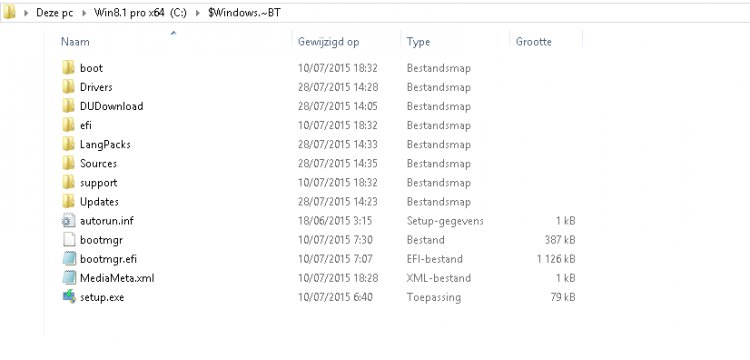Viewport: 750px width, 360px height.
Task: Open the arrow before Deze pc
Action: [26, 13]
